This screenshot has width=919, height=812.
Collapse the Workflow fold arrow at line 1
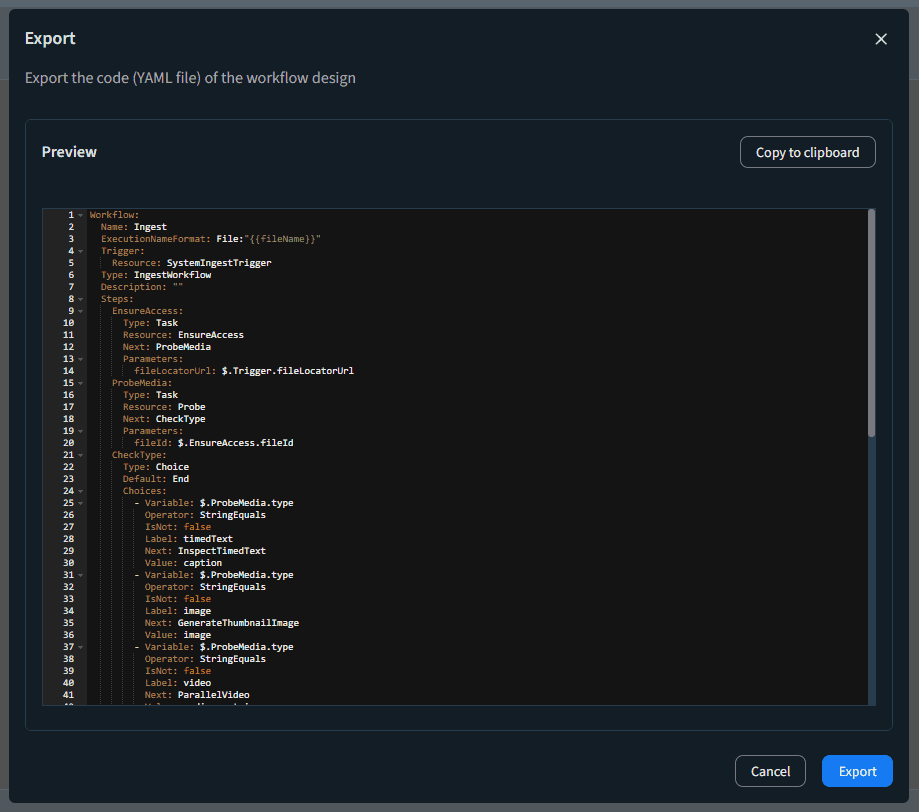coord(80,215)
